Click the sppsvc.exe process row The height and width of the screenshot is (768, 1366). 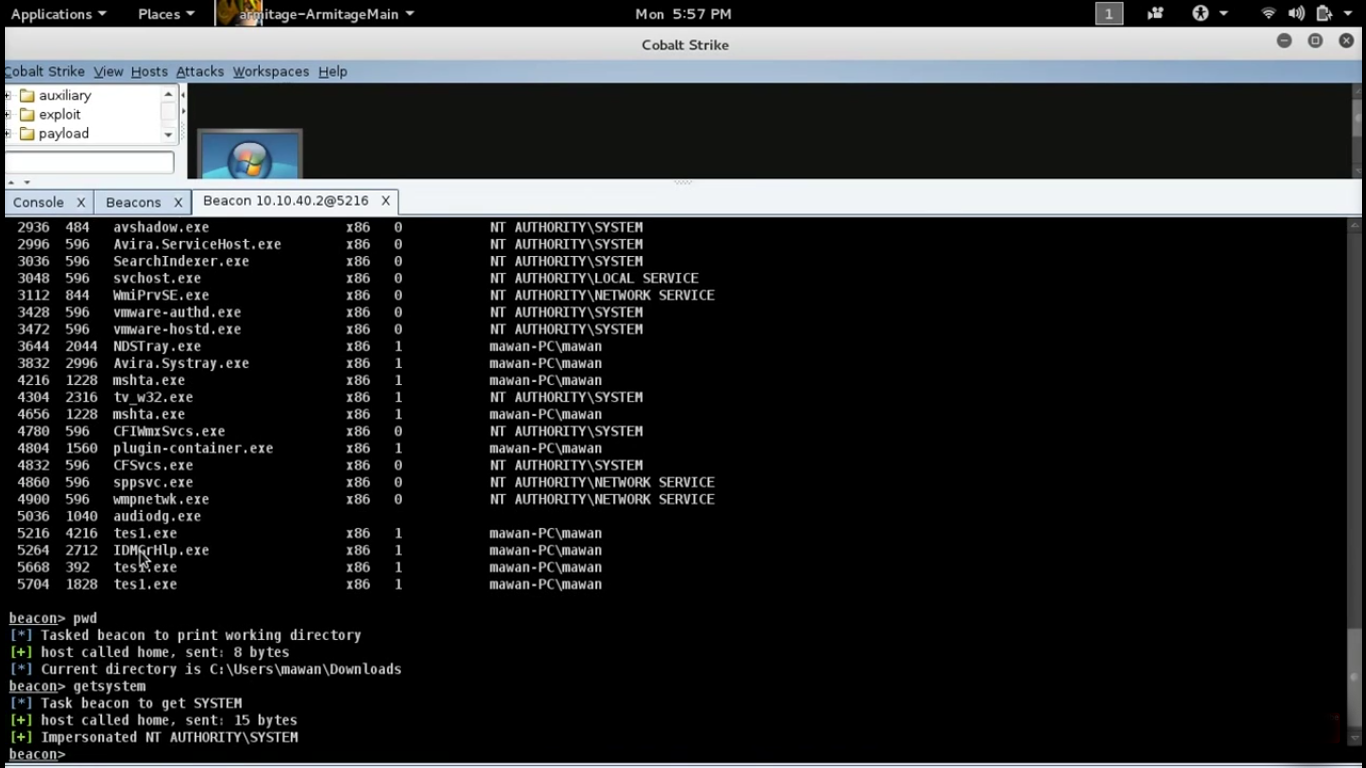(366, 482)
